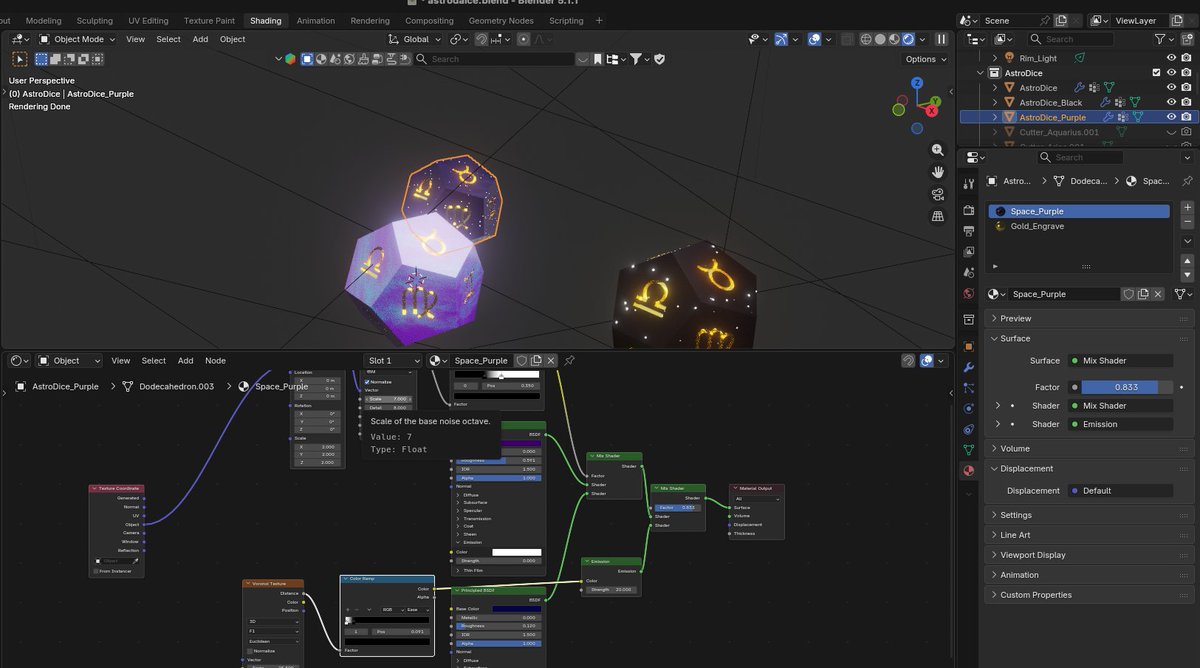Screen dimensions: 1200x668
Task: Toggle Rim_Light visibility eye icon
Action: pyautogui.click(x=1171, y=58)
